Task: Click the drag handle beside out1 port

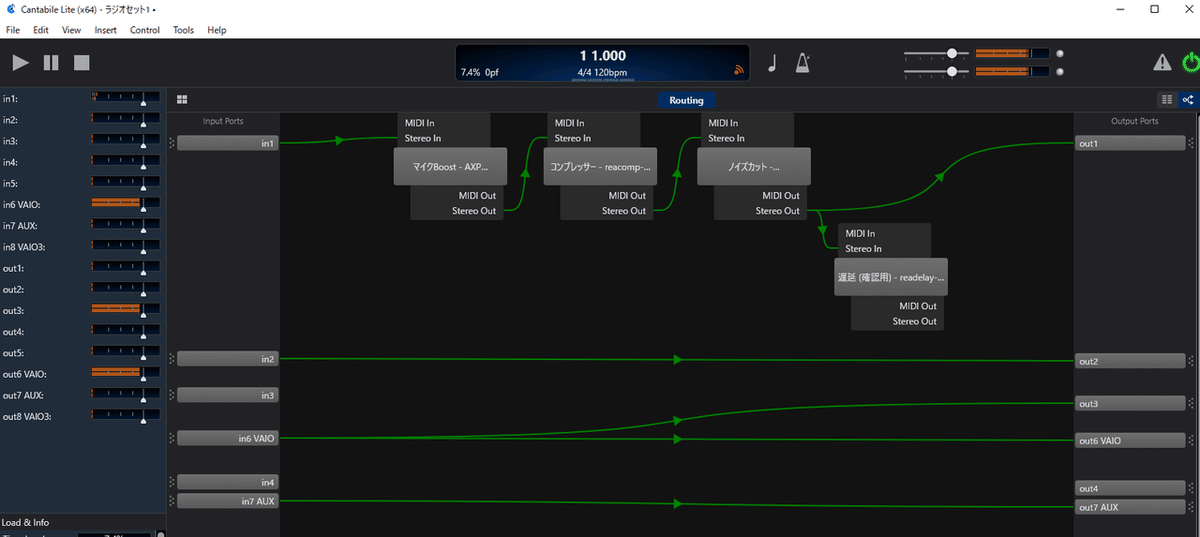Action: [x=1190, y=144]
